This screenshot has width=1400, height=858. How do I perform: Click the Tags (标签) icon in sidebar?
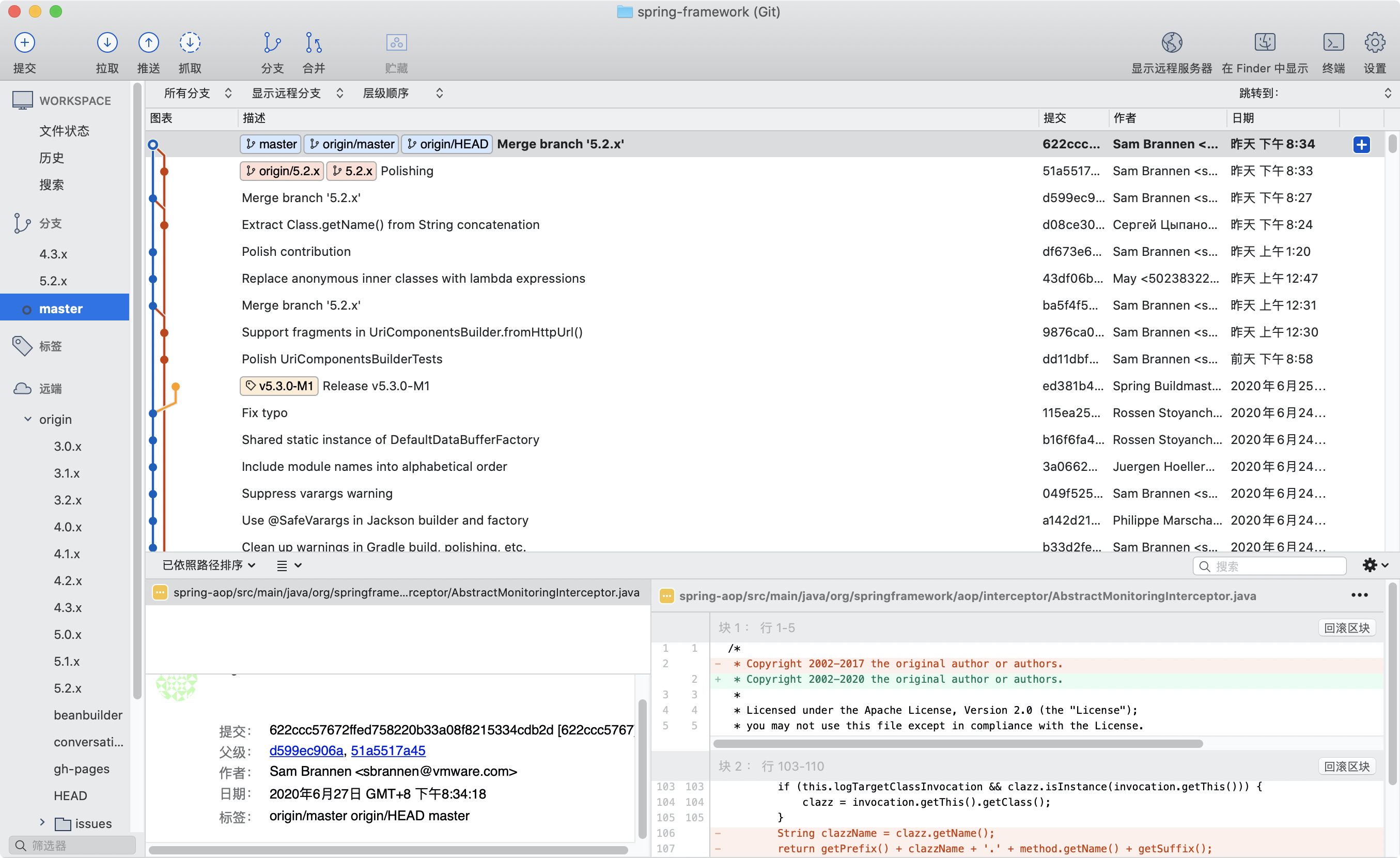[23, 346]
